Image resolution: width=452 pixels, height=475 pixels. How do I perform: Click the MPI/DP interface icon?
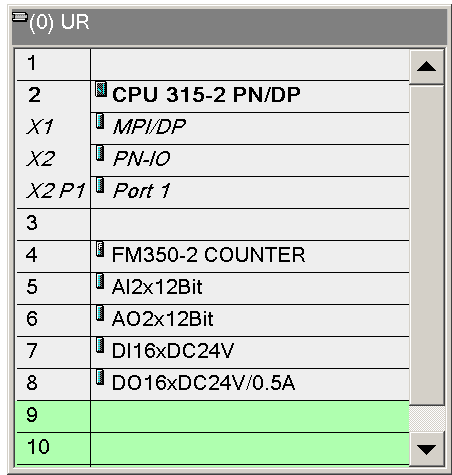100,121
